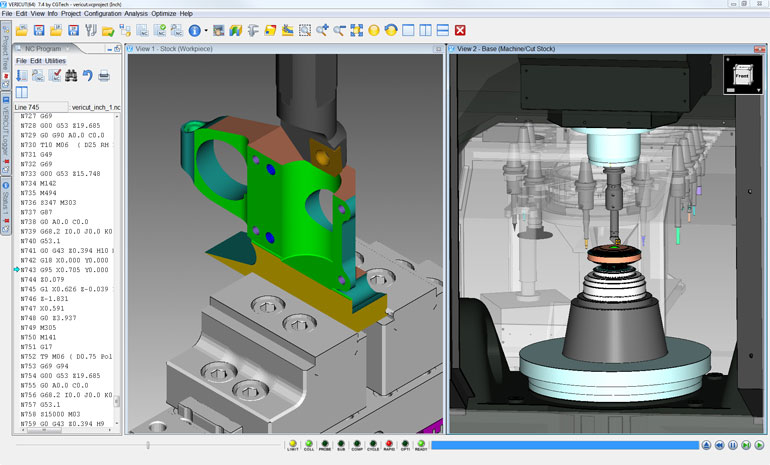Click the blue Info circle toolbar icon
This screenshot has width=770, height=465.
[x=194, y=31]
